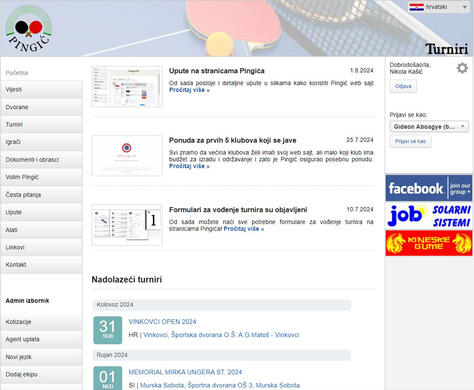Open the Upute menu item
The image size is (474, 390).
click(41, 212)
